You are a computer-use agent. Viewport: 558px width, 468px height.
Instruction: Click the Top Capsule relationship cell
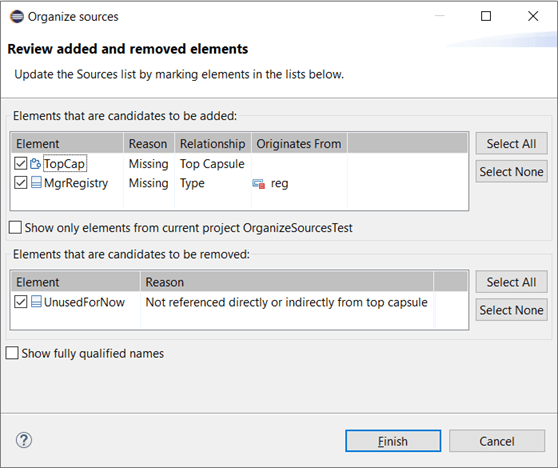pyautogui.click(x=212, y=164)
